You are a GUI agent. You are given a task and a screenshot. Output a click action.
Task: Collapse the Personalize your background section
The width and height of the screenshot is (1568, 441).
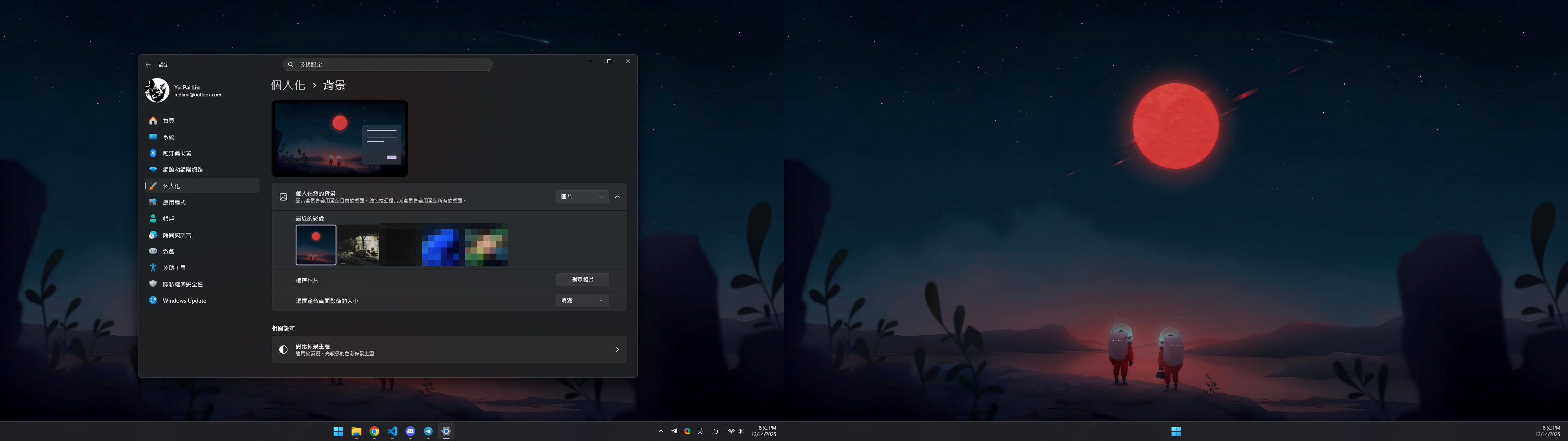tap(617, 197)
